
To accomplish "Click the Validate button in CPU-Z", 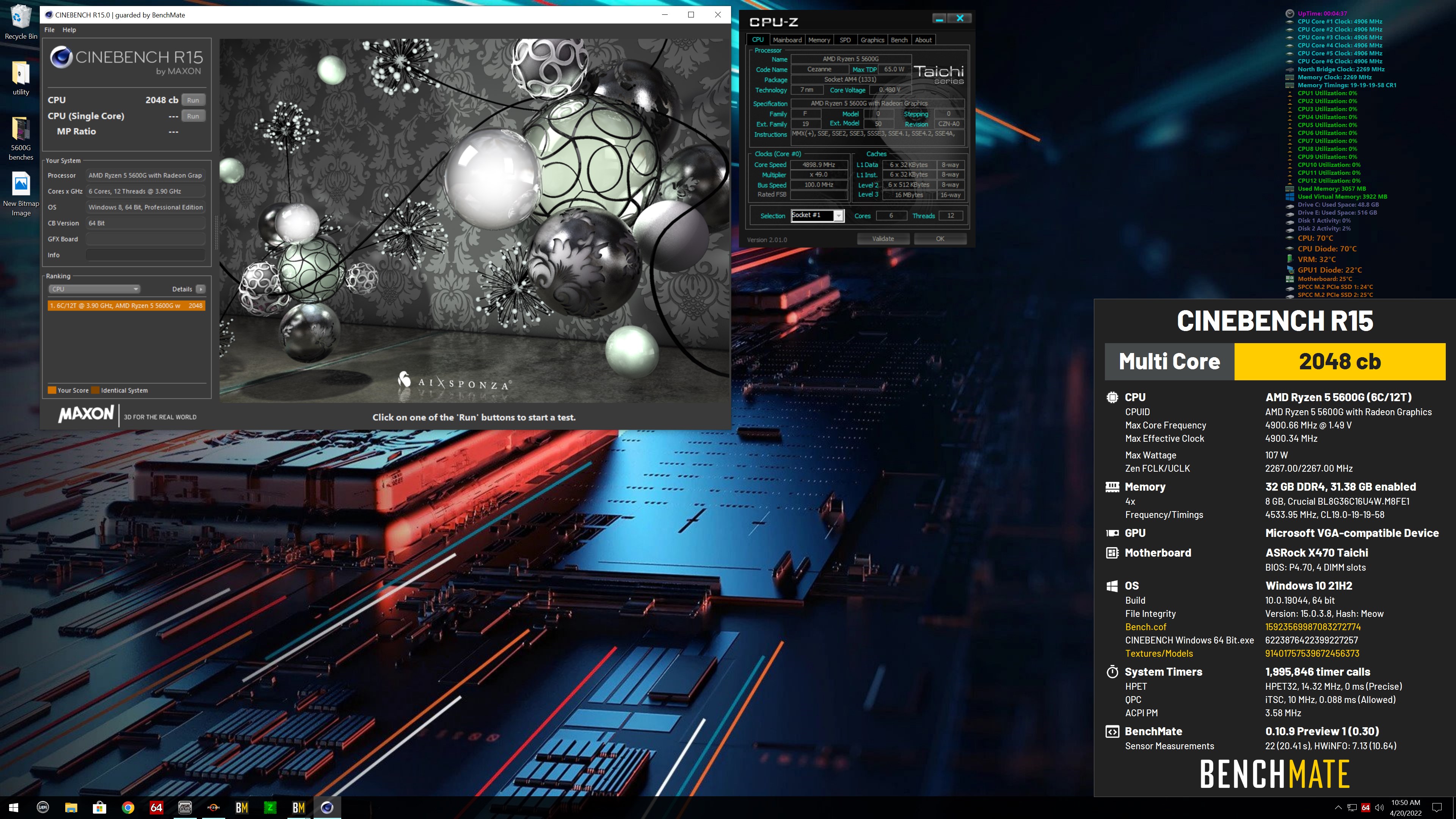I will 883,239.
